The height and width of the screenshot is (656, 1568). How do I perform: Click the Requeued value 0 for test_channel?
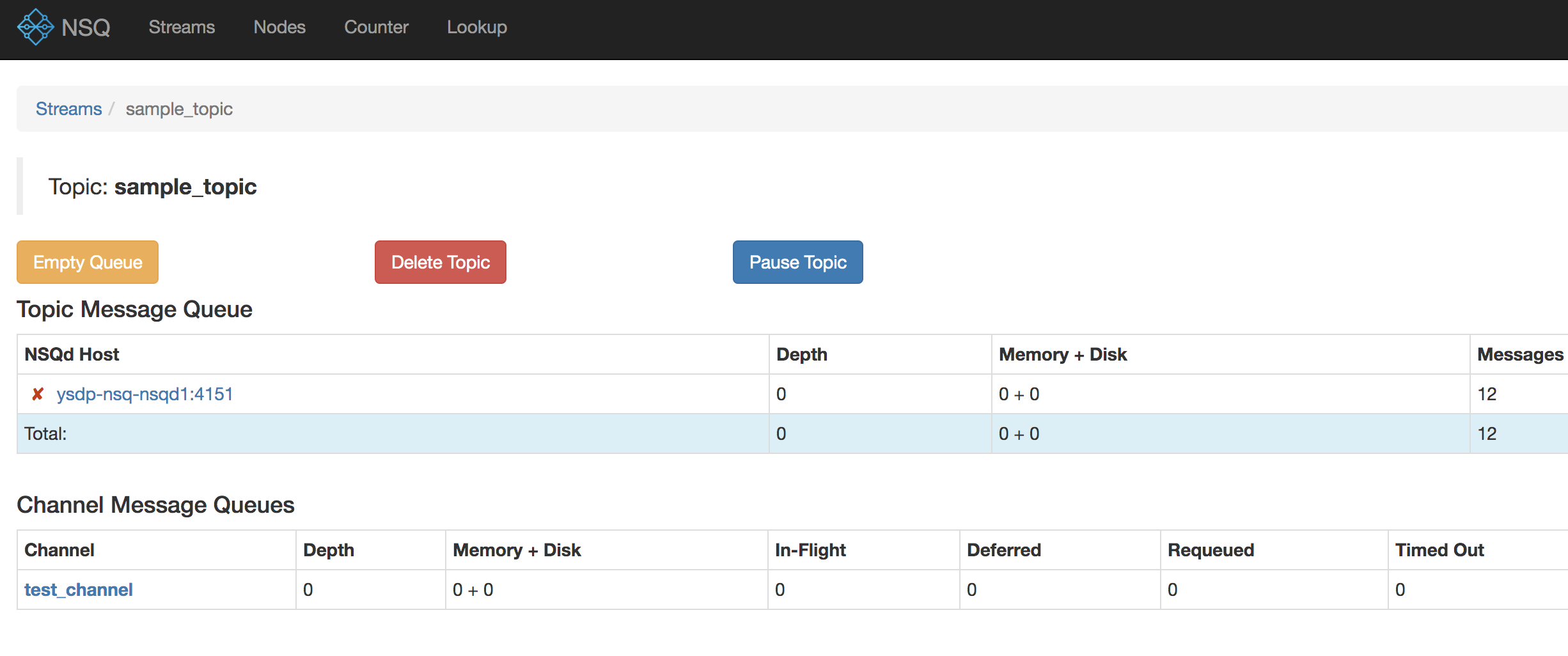(1173, 590)
